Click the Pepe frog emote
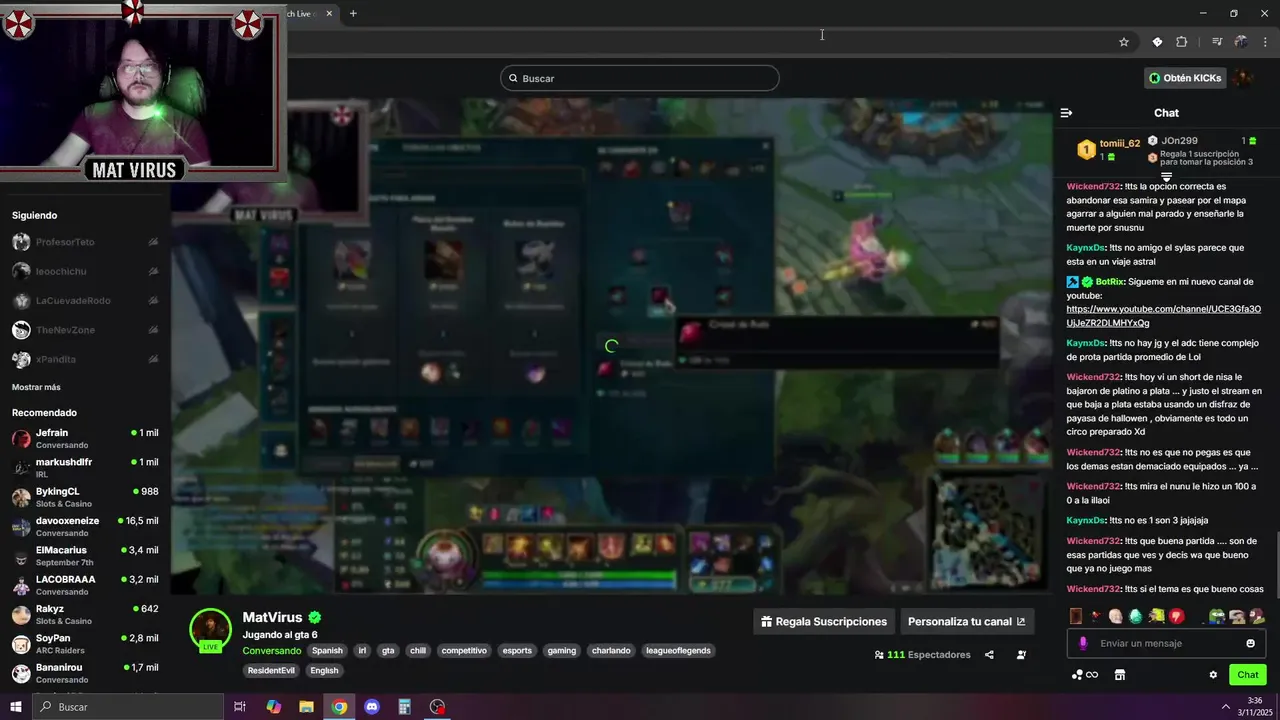 click(x=1217, y=616)
